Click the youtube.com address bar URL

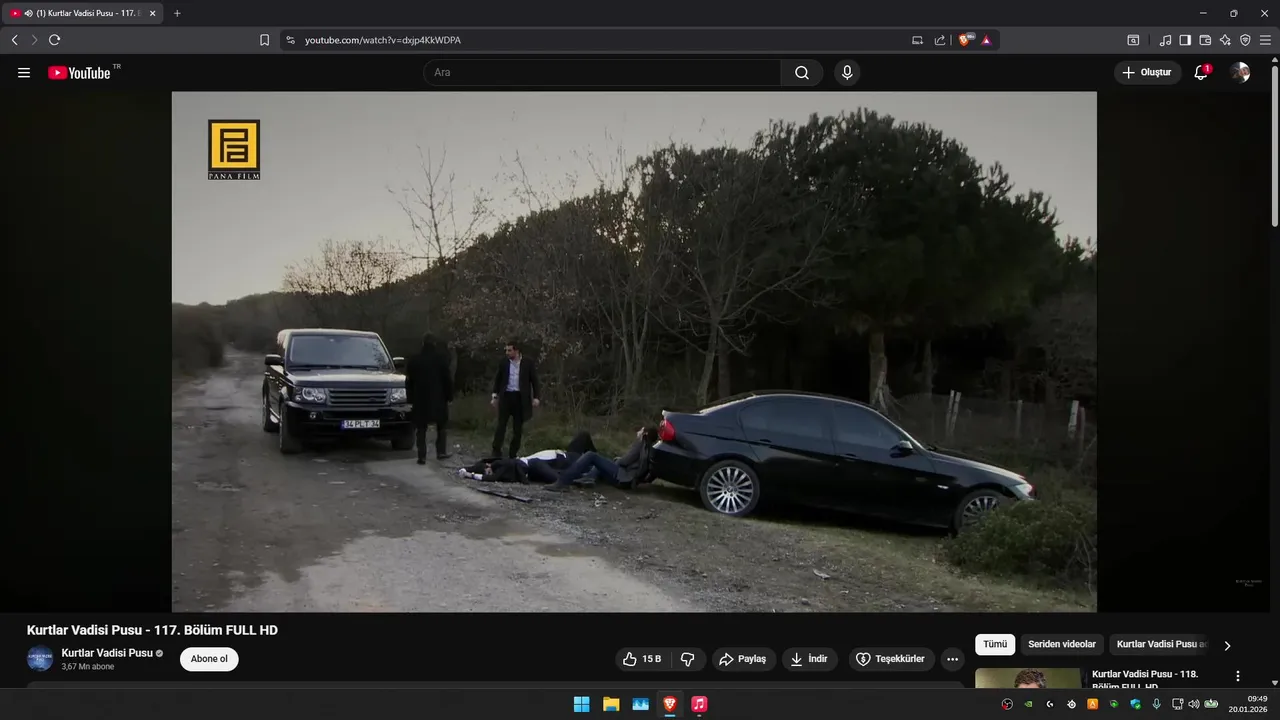(383, 40)
